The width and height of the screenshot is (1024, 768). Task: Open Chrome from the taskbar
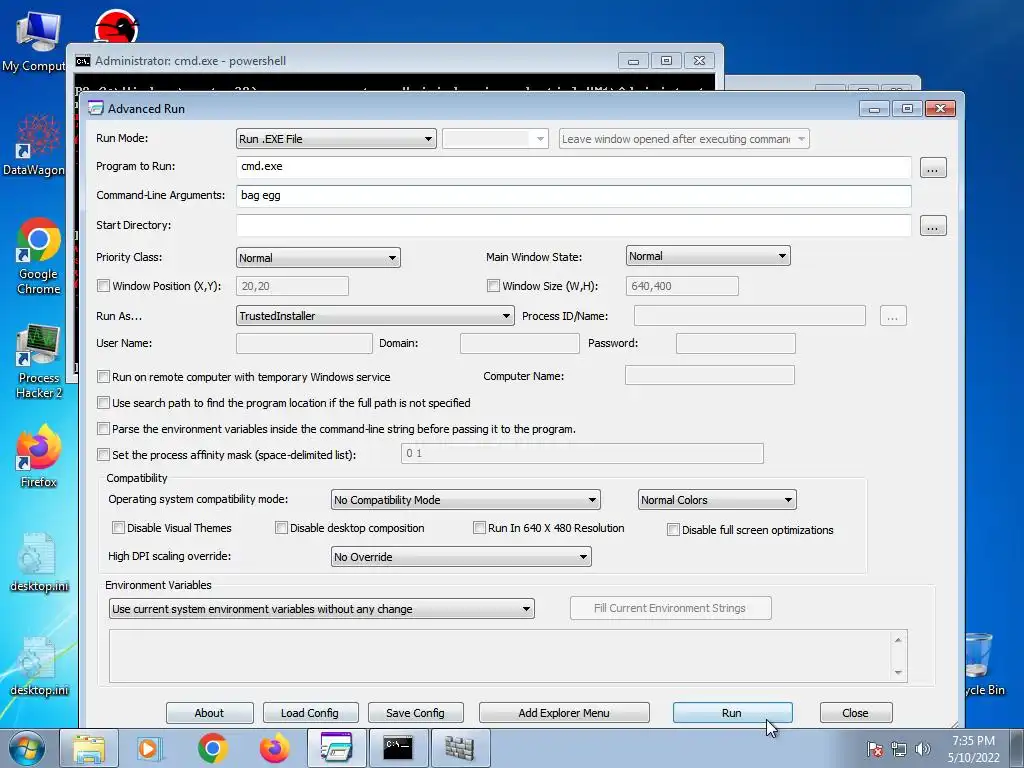click(x=212, y=748)
